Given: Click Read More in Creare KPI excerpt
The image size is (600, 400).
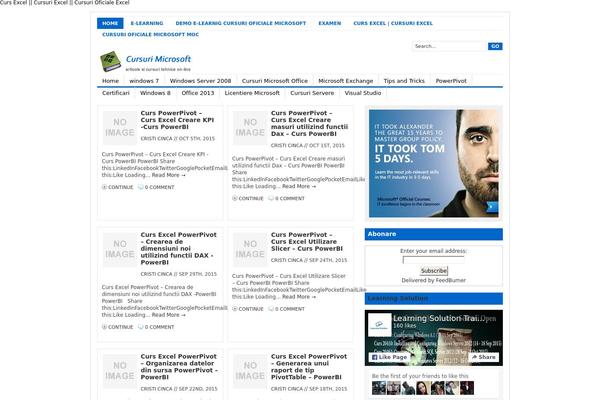Looking at the screenshot, I should pos(168,175).
